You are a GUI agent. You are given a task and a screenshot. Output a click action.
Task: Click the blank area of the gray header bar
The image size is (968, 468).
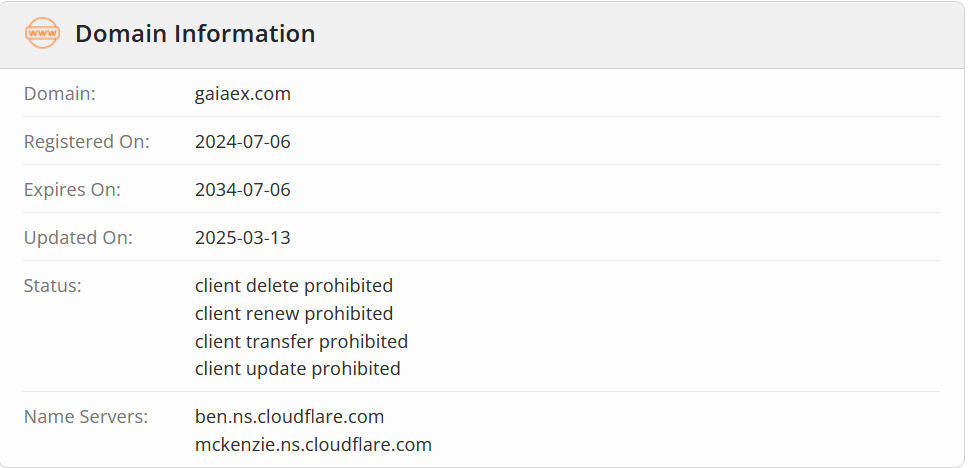coord(640,34)
